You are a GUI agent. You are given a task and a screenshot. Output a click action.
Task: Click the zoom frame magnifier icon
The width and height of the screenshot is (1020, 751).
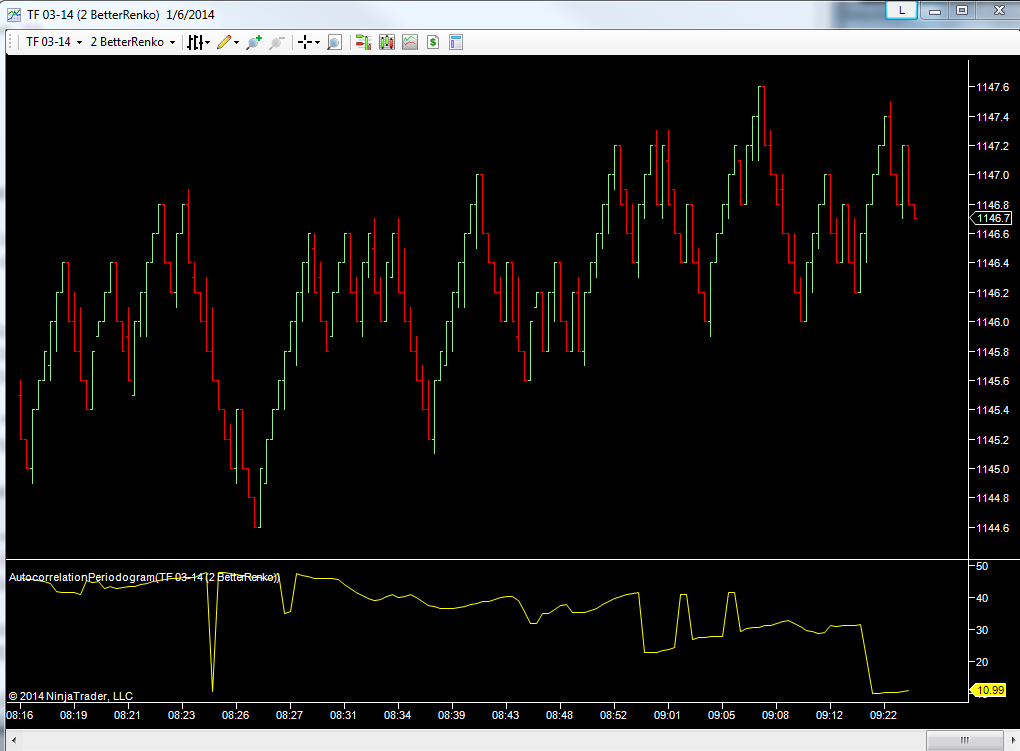334,42
